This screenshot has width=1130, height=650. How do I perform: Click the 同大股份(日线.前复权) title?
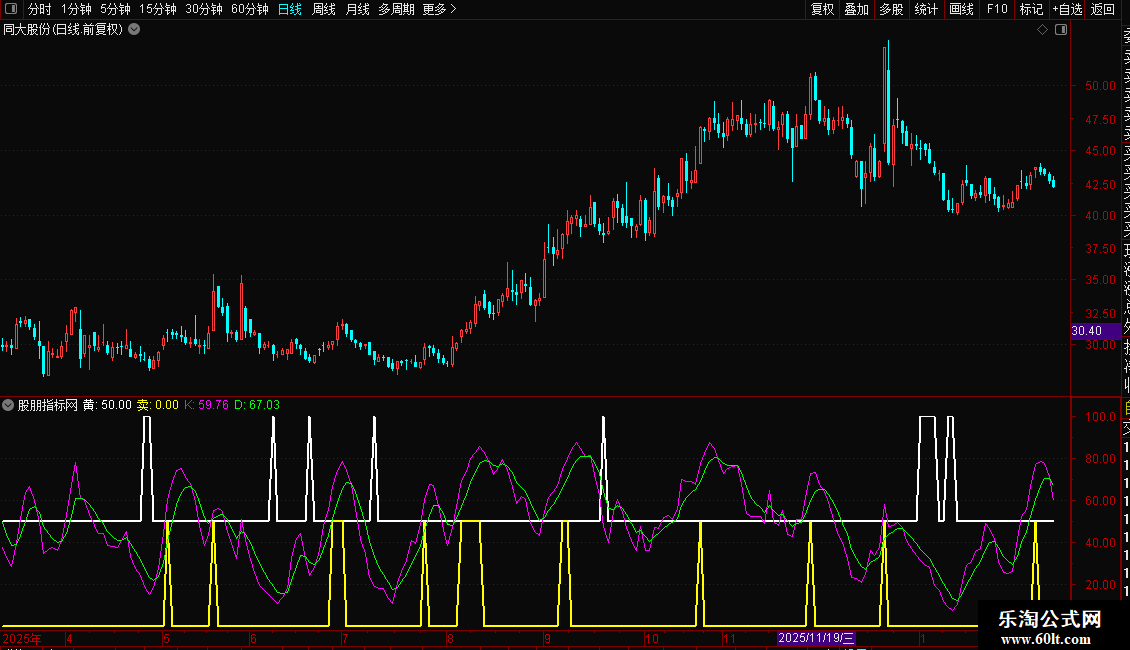coord(63,30)
